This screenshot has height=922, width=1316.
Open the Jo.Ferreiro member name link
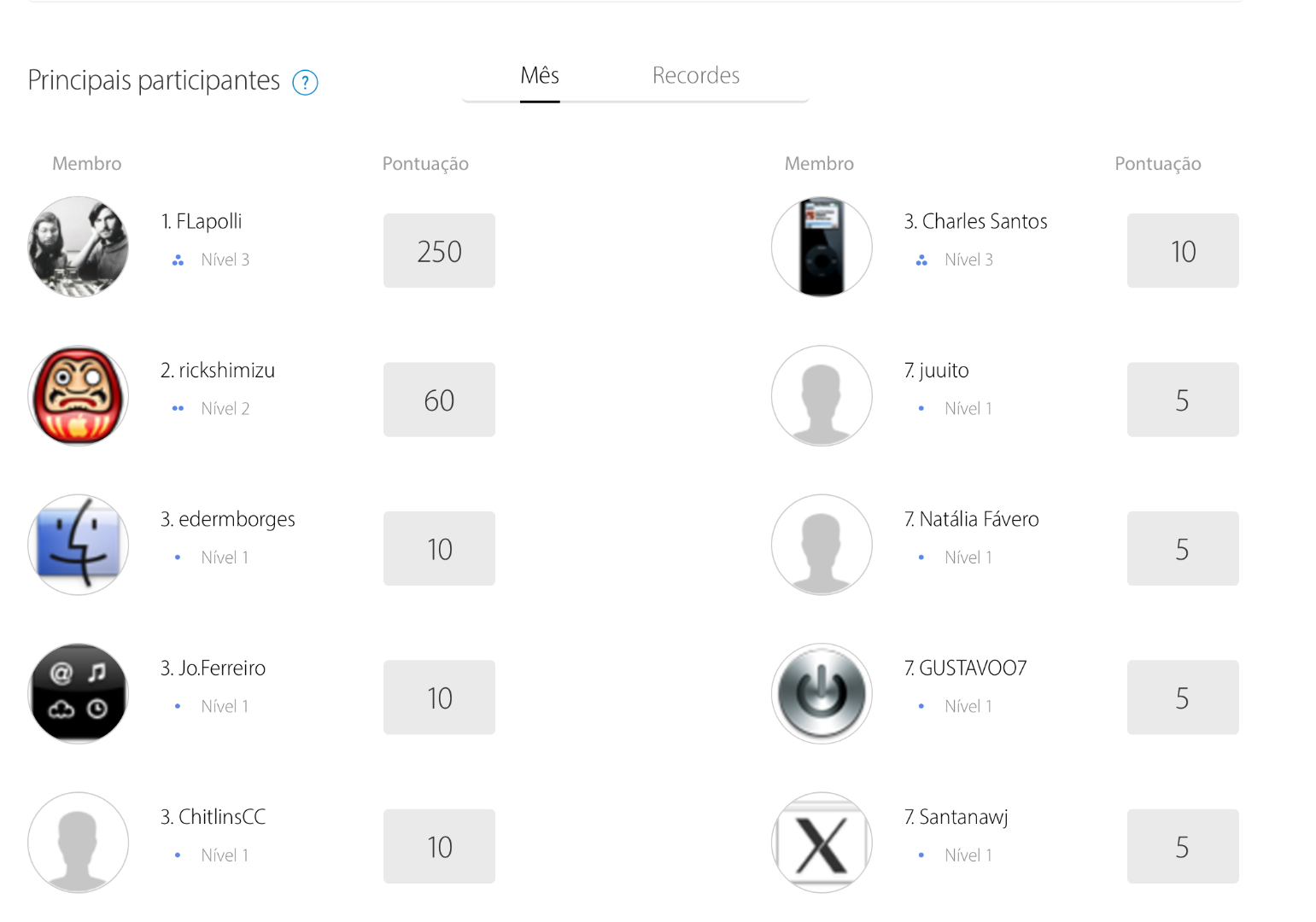pyautogui.click(x=222, y=668)
